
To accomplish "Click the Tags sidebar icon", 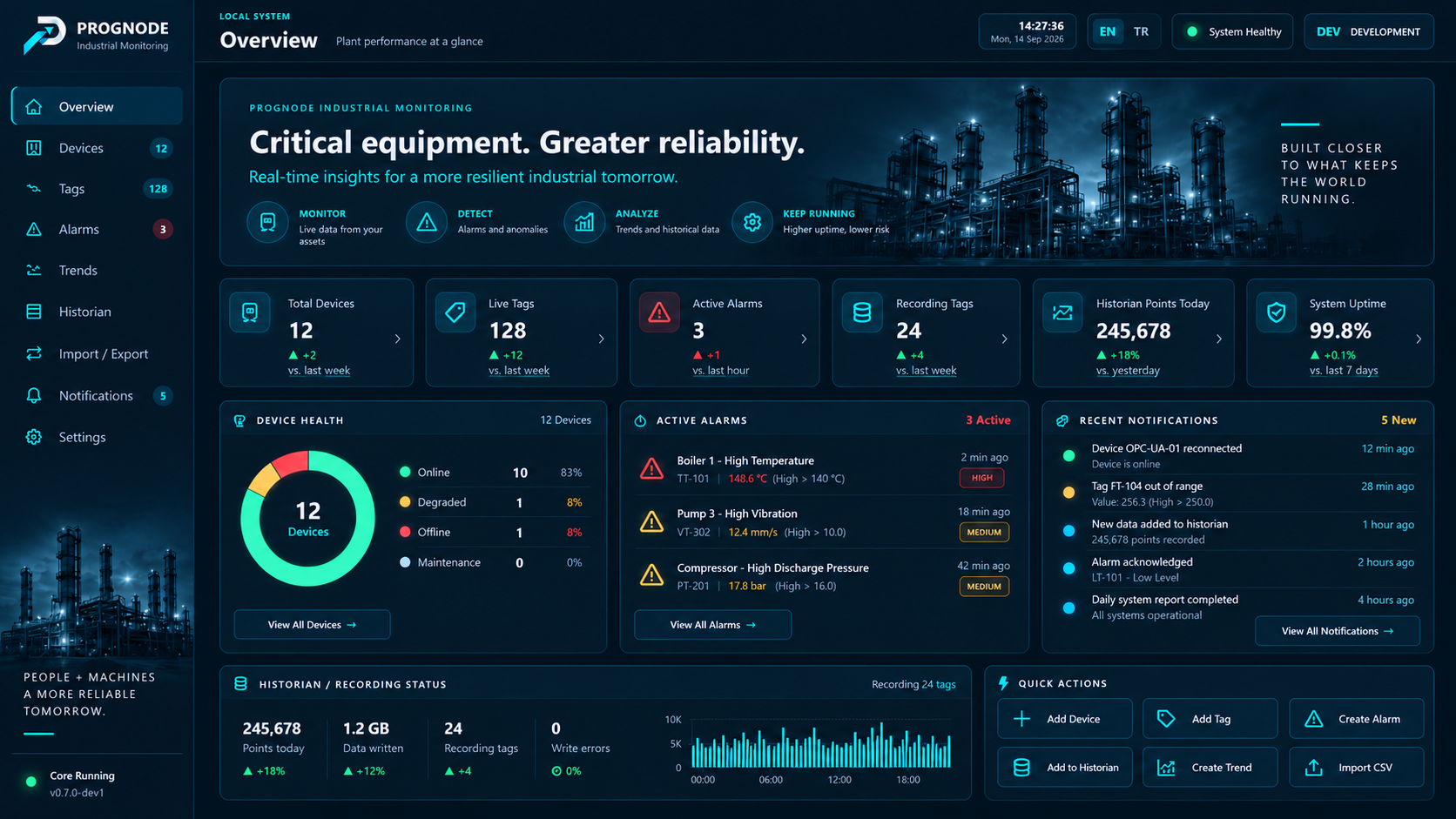I will click(x=34, y=188).
